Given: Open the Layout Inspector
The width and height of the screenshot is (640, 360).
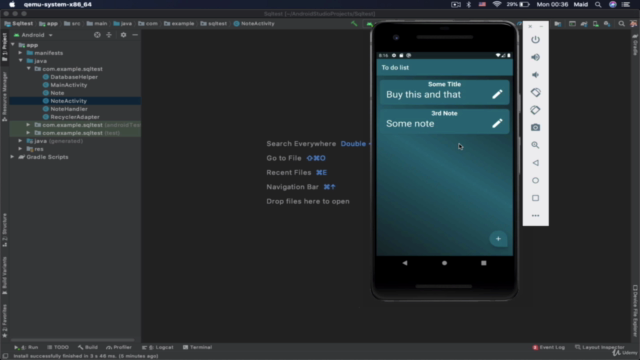Looking at the screenshot, I should pos(600,347).
